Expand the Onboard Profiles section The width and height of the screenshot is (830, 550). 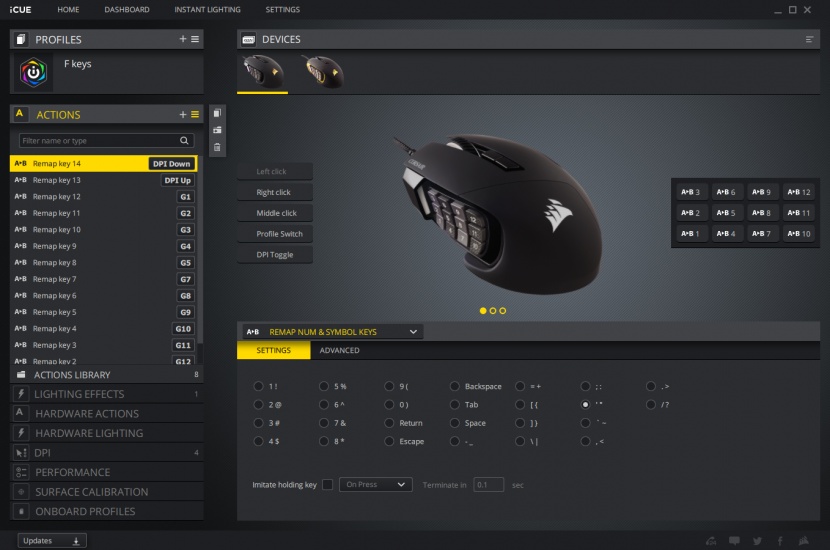(x=106, y=511)
